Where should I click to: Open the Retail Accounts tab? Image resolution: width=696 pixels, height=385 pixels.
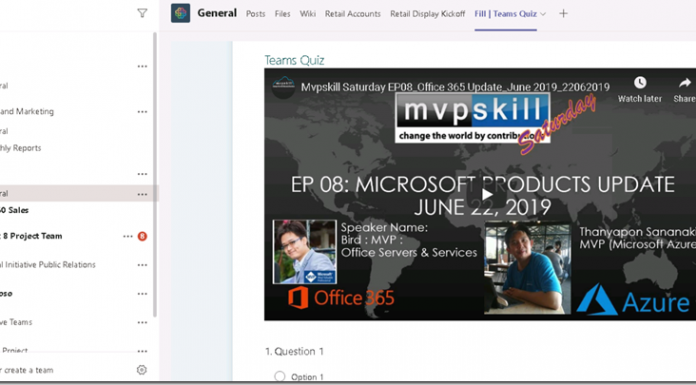coord(353,14)
